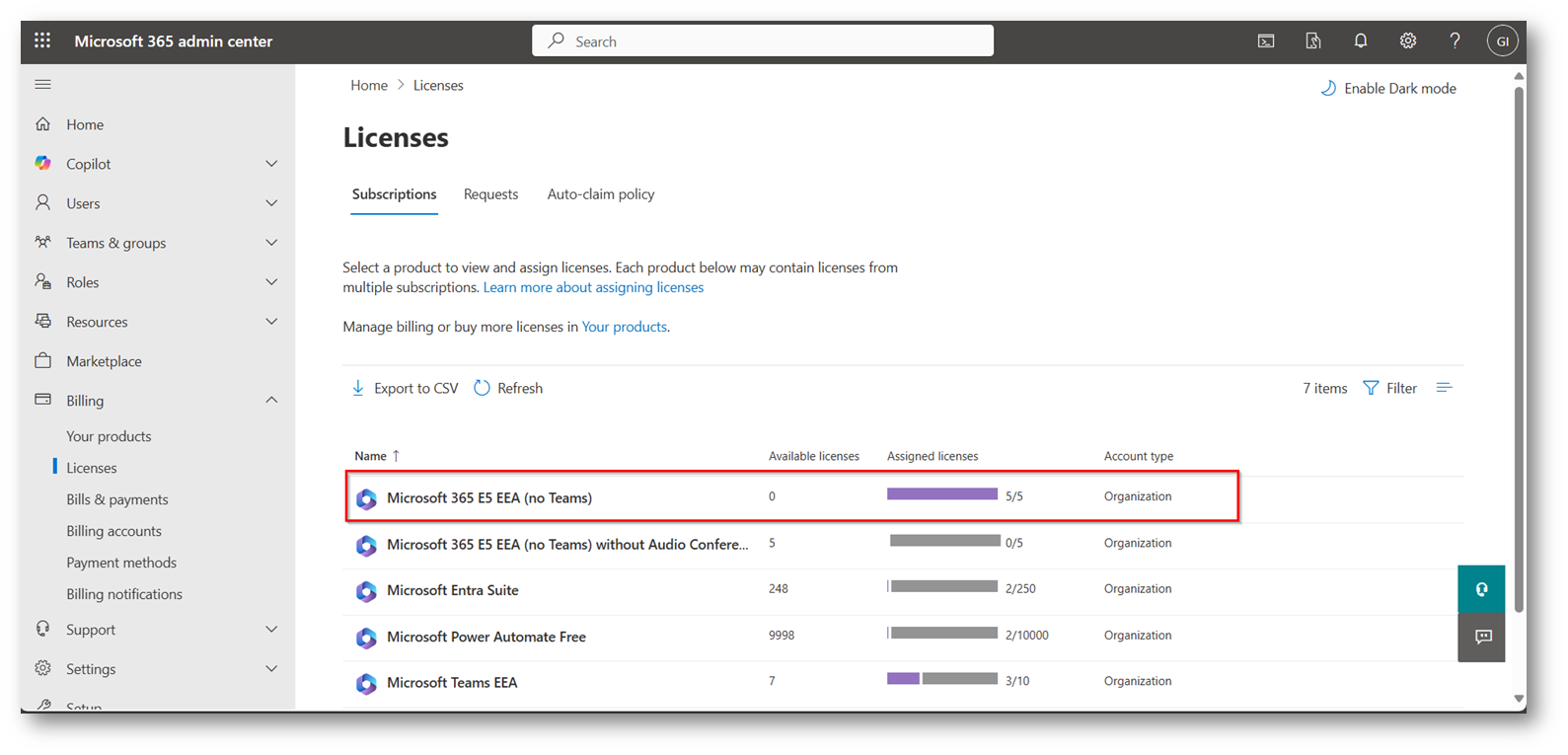Open Filter for the licenses list
The image size is (1568, 755).
pos(1389,389)
